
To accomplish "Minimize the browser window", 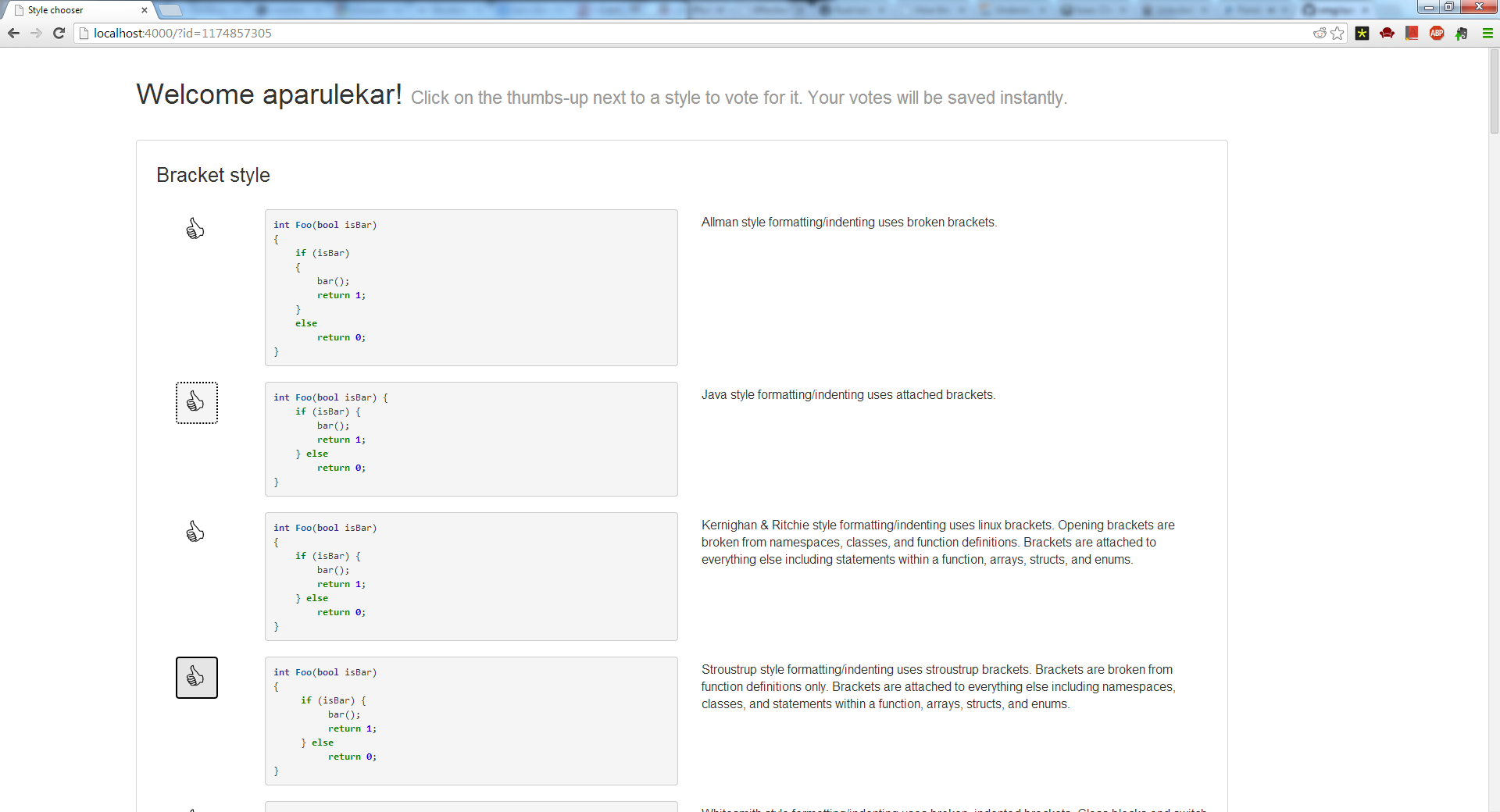I will (1428, 7).
